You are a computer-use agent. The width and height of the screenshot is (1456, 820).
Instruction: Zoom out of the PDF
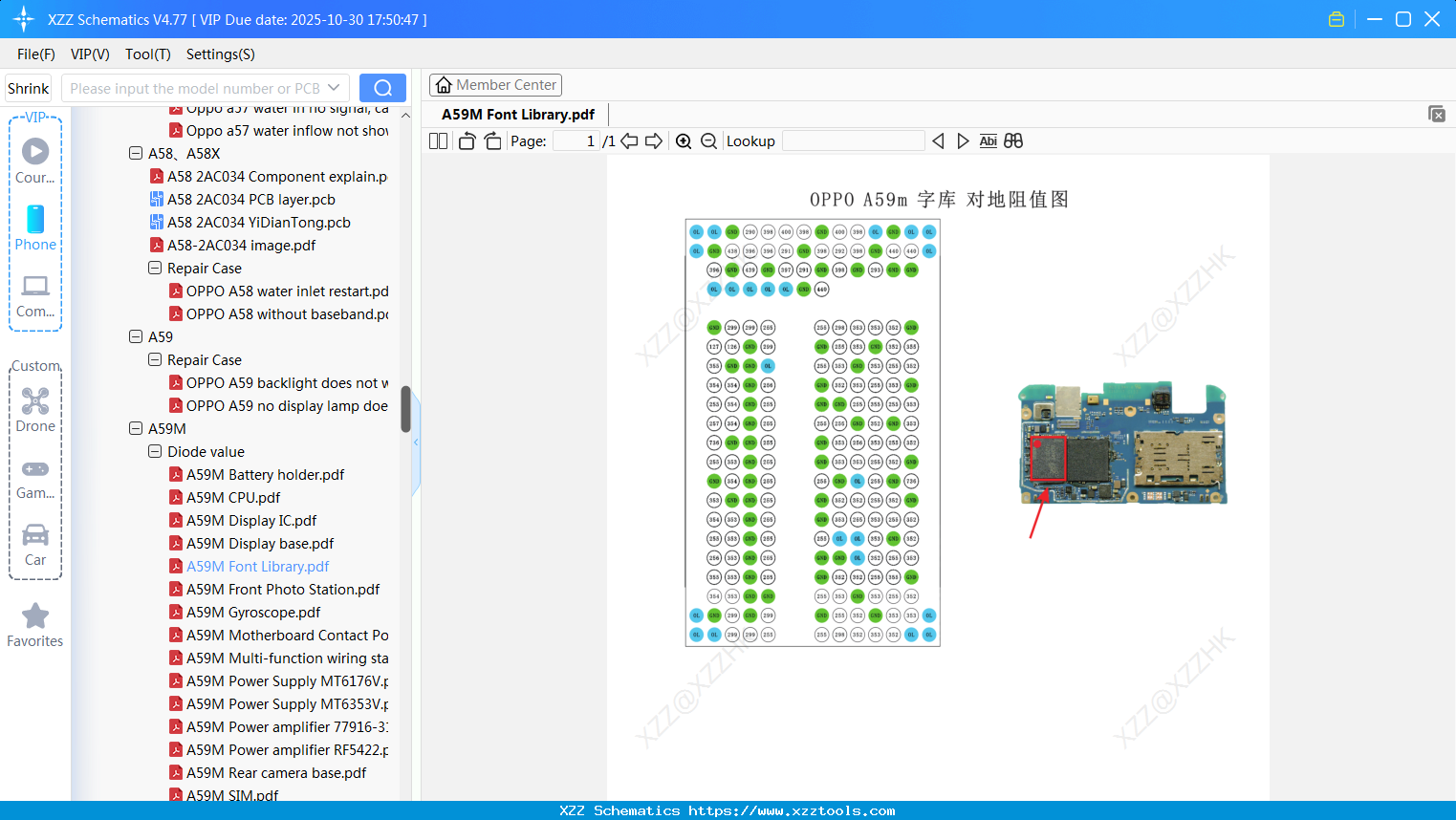tap(708, 141)
